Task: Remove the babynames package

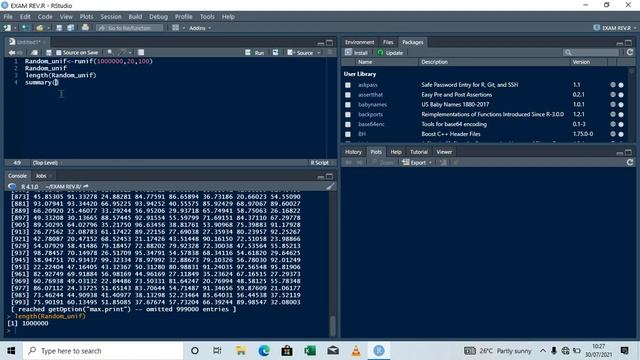Action: [x=621, y=104]
